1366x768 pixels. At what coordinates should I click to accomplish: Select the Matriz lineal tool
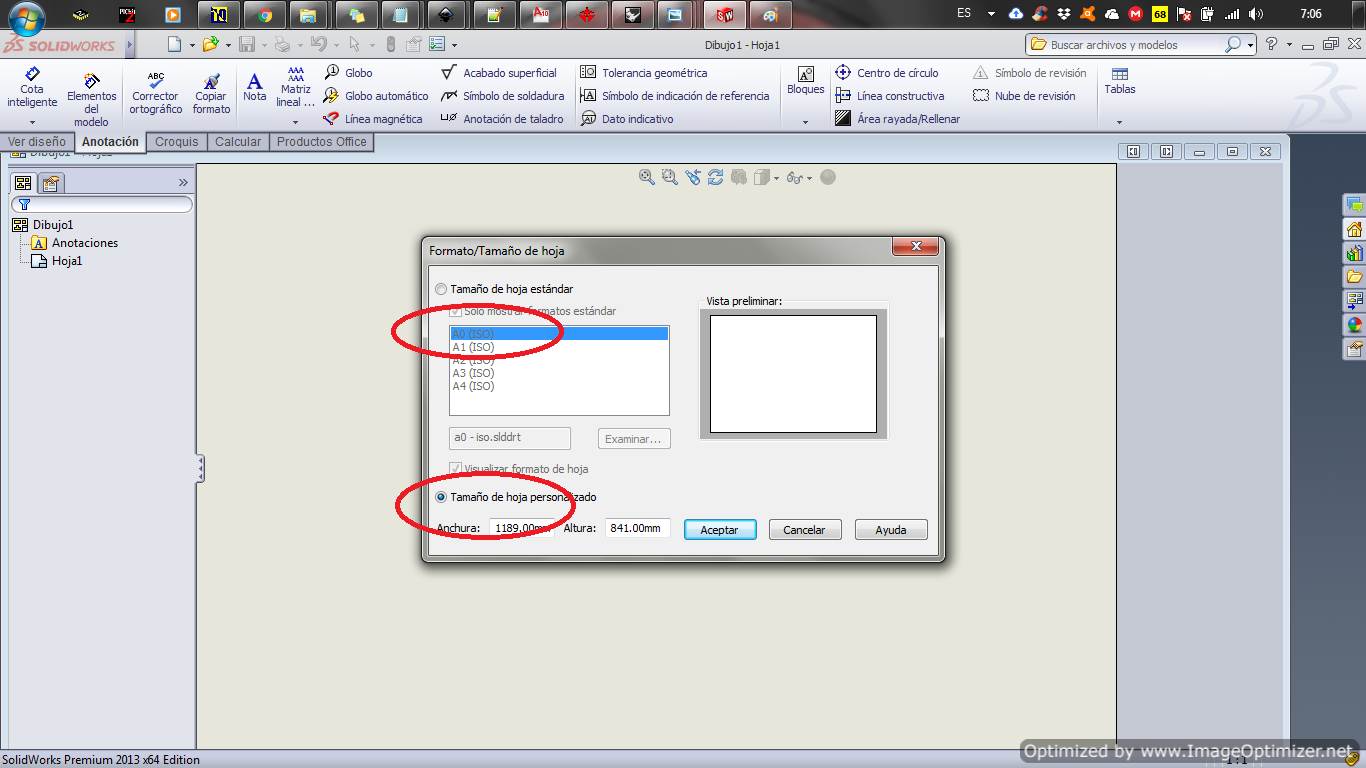pyautogui.click(x=295, y=87)
